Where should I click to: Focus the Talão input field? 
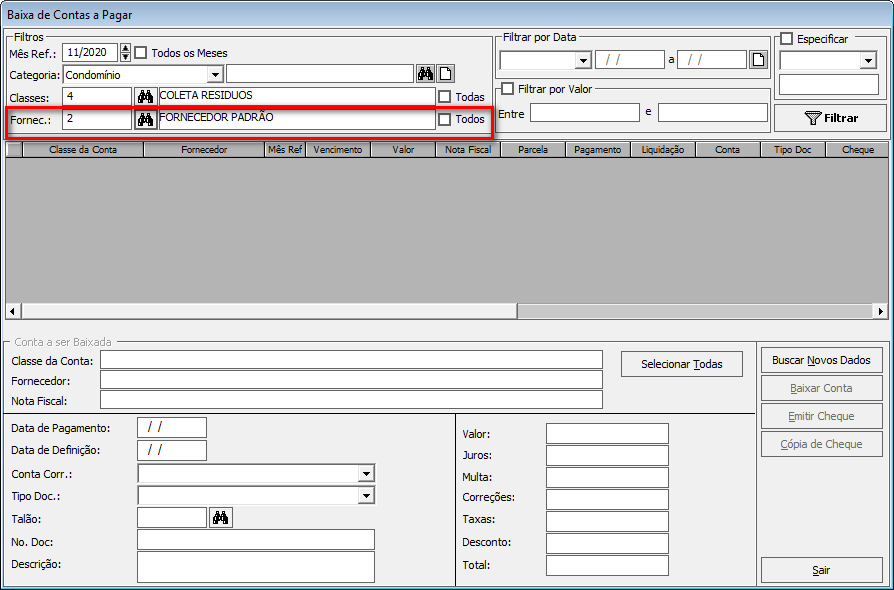click(172, 518)
